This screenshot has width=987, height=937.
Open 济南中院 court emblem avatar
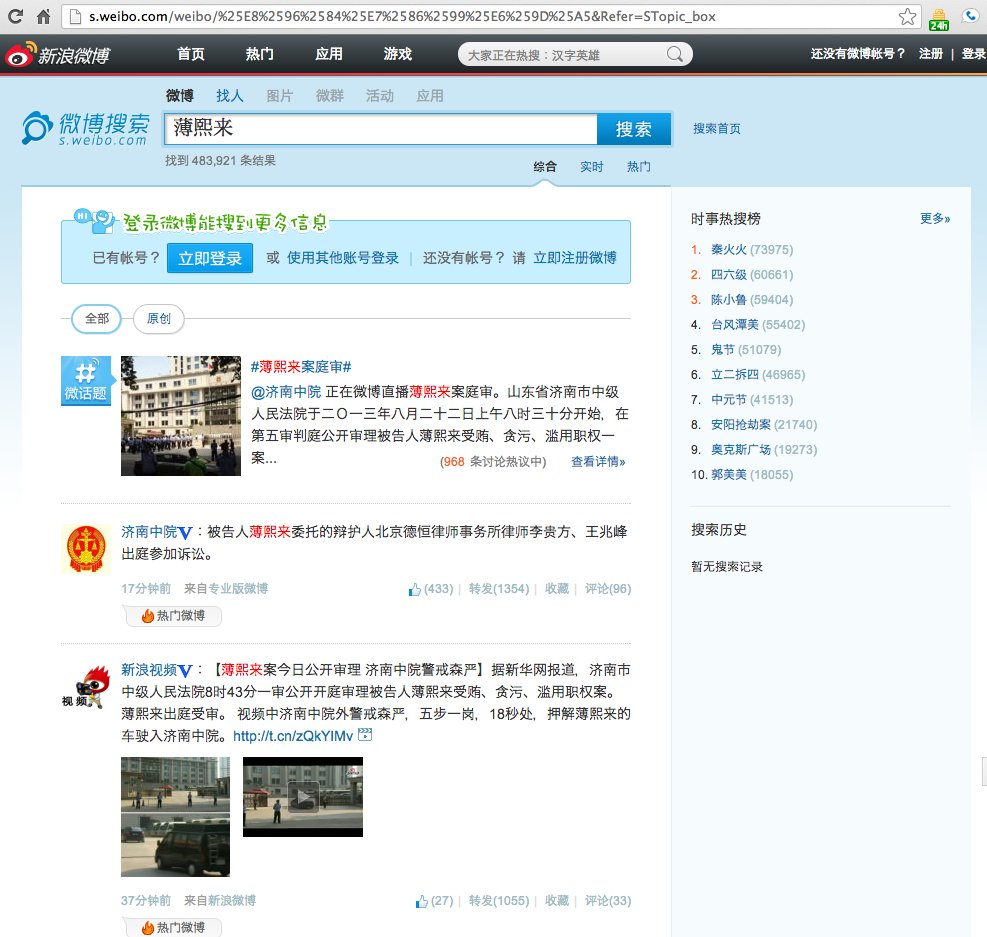click(x=85, y=547)
